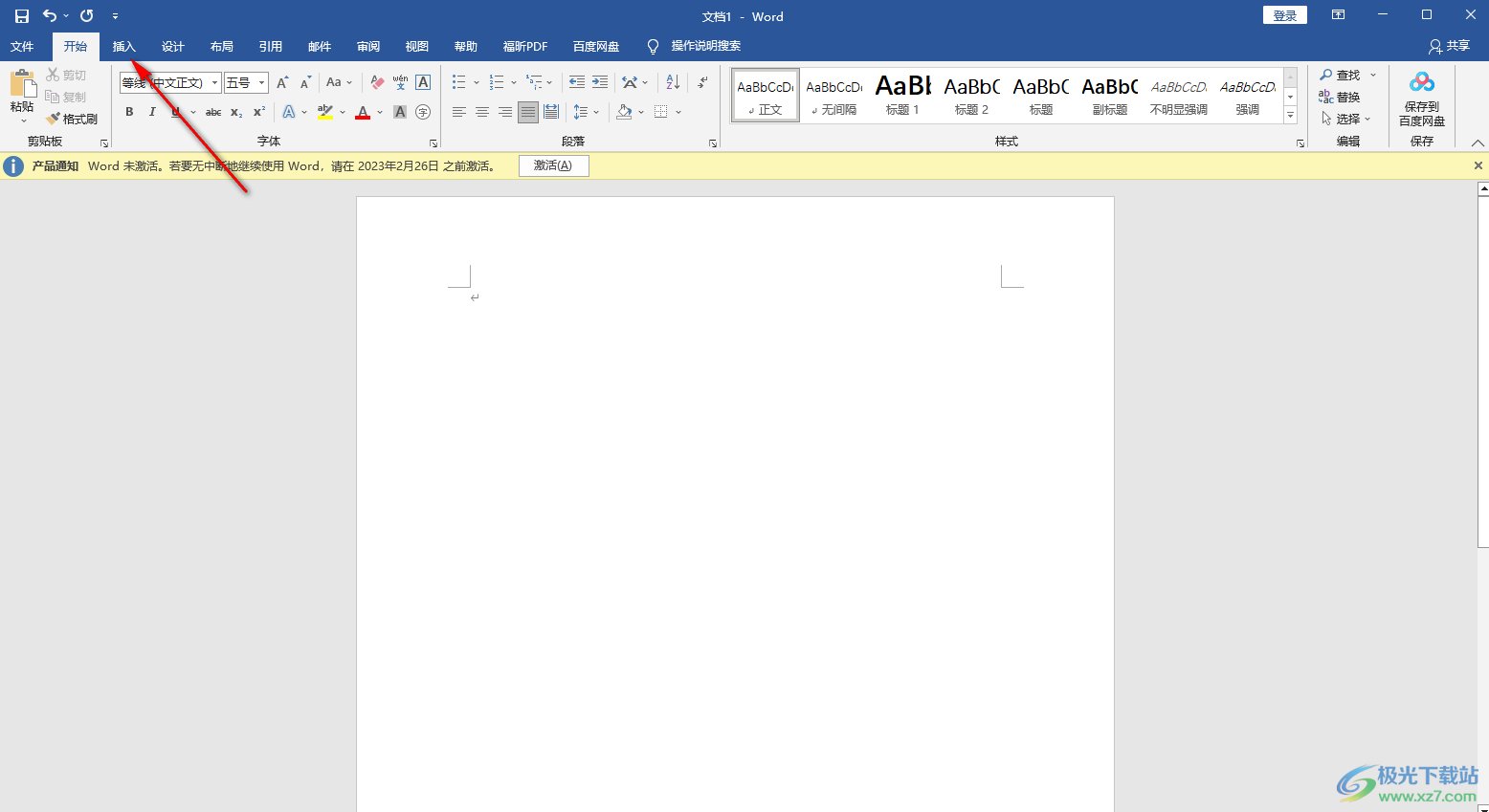Expand the highlight color dropdown arrow
The width and height of the screenshot is (1489, 812).
click(343, 112)
